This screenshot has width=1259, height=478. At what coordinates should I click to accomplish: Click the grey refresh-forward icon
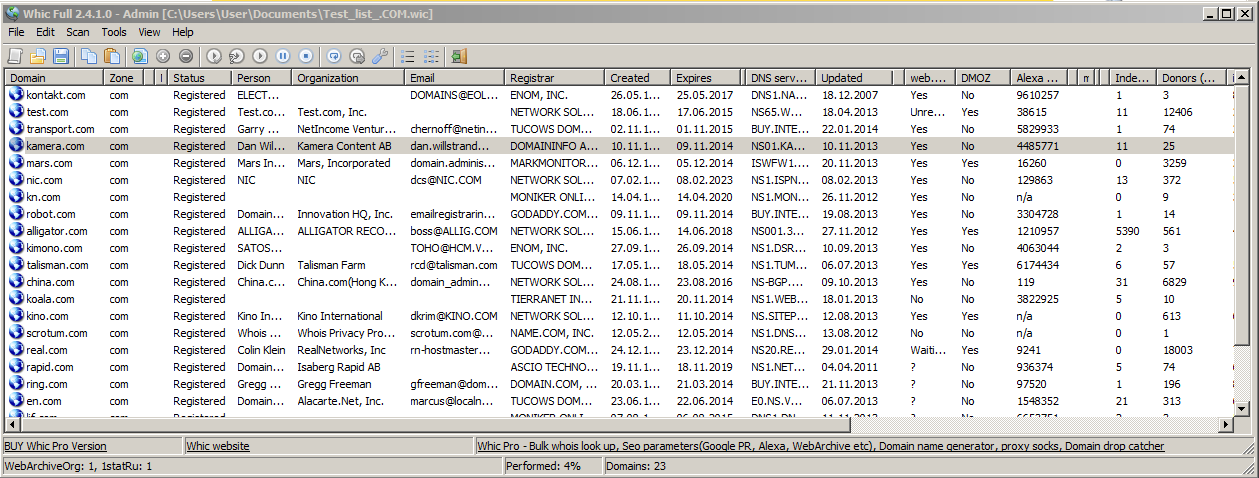tap(357, 56)
